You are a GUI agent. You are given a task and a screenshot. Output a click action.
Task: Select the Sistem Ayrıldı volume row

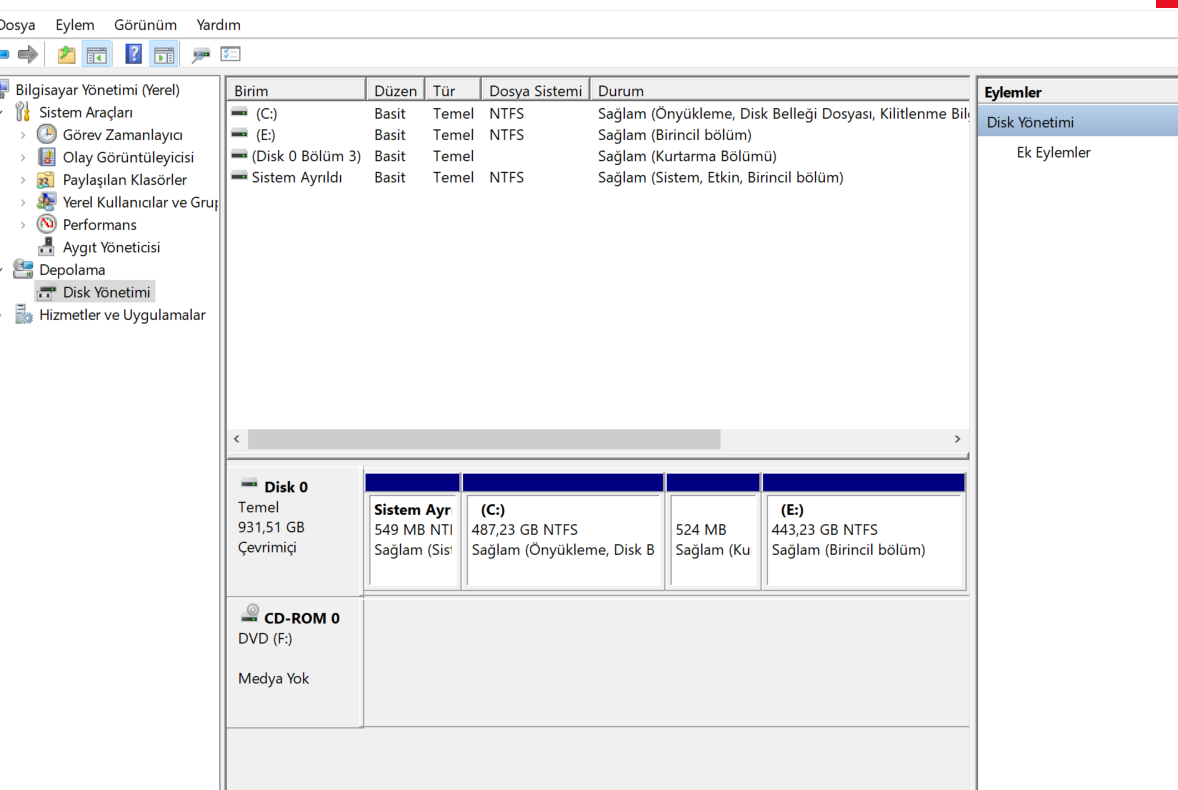(296, 177)
